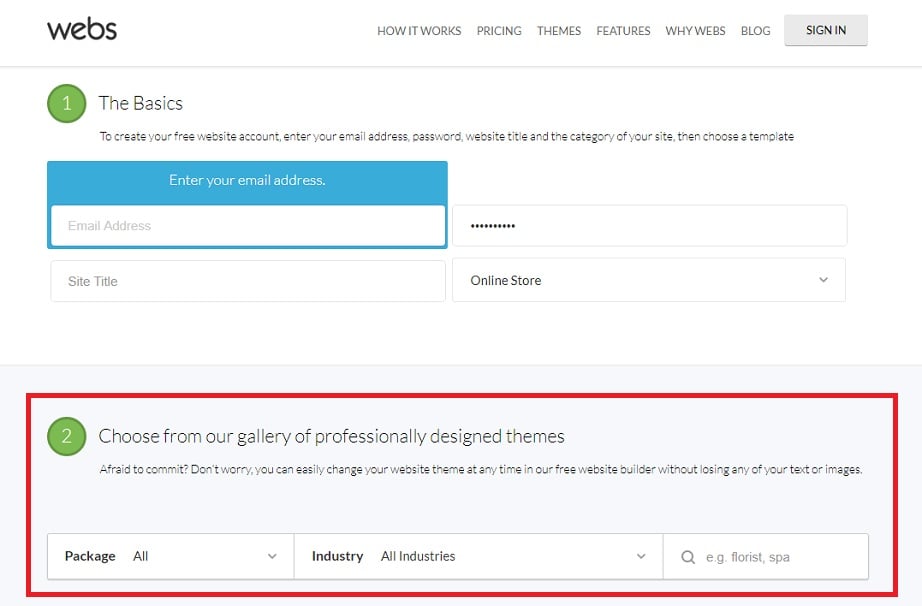Click the search magnifier icon in theme filter
922x606 pixels.
pos(688,557)
